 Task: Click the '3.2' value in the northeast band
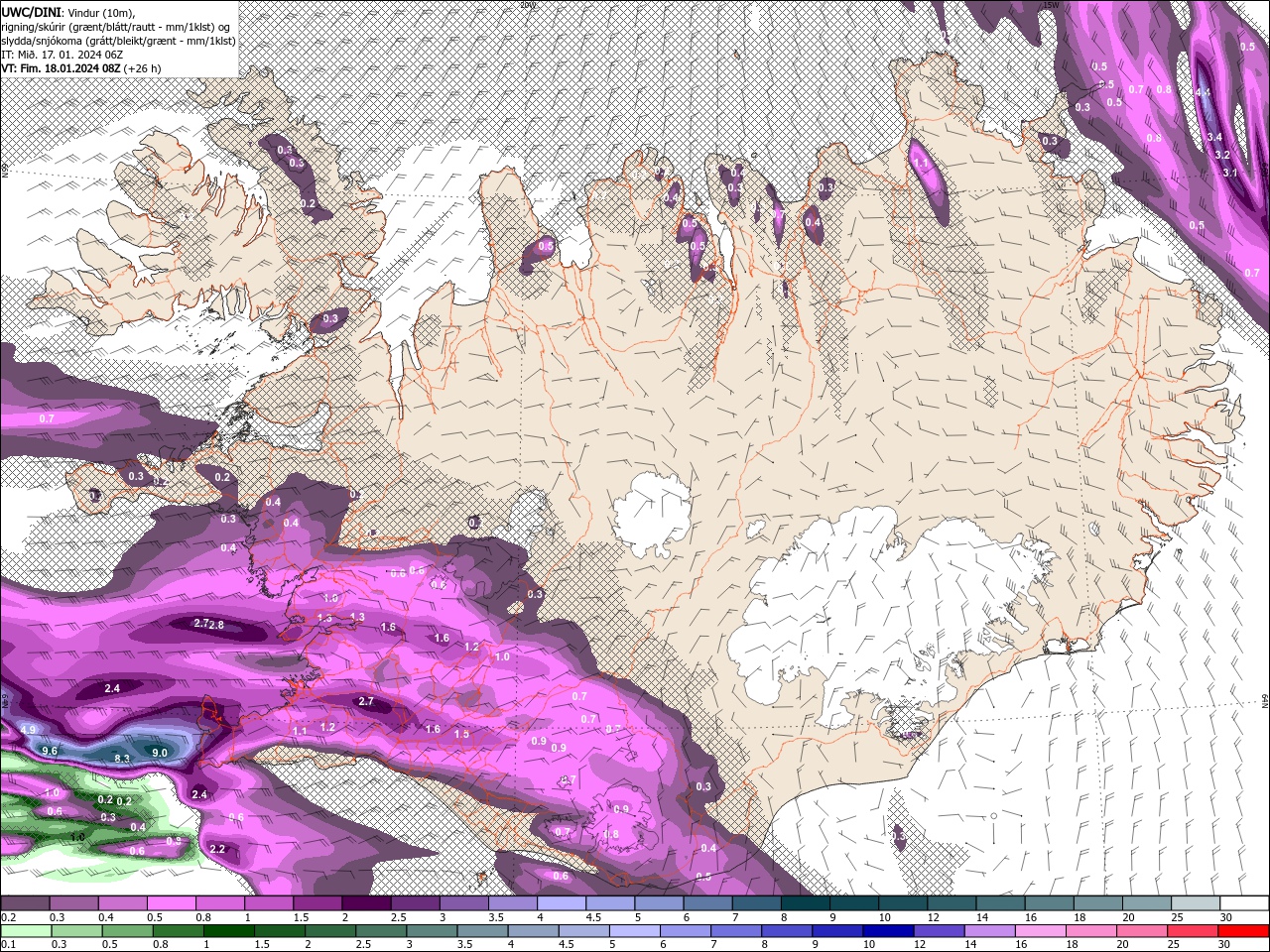pos(1222,155)
